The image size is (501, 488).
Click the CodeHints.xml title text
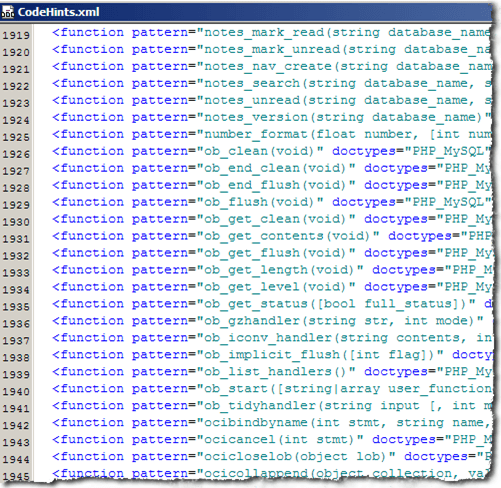59,12
